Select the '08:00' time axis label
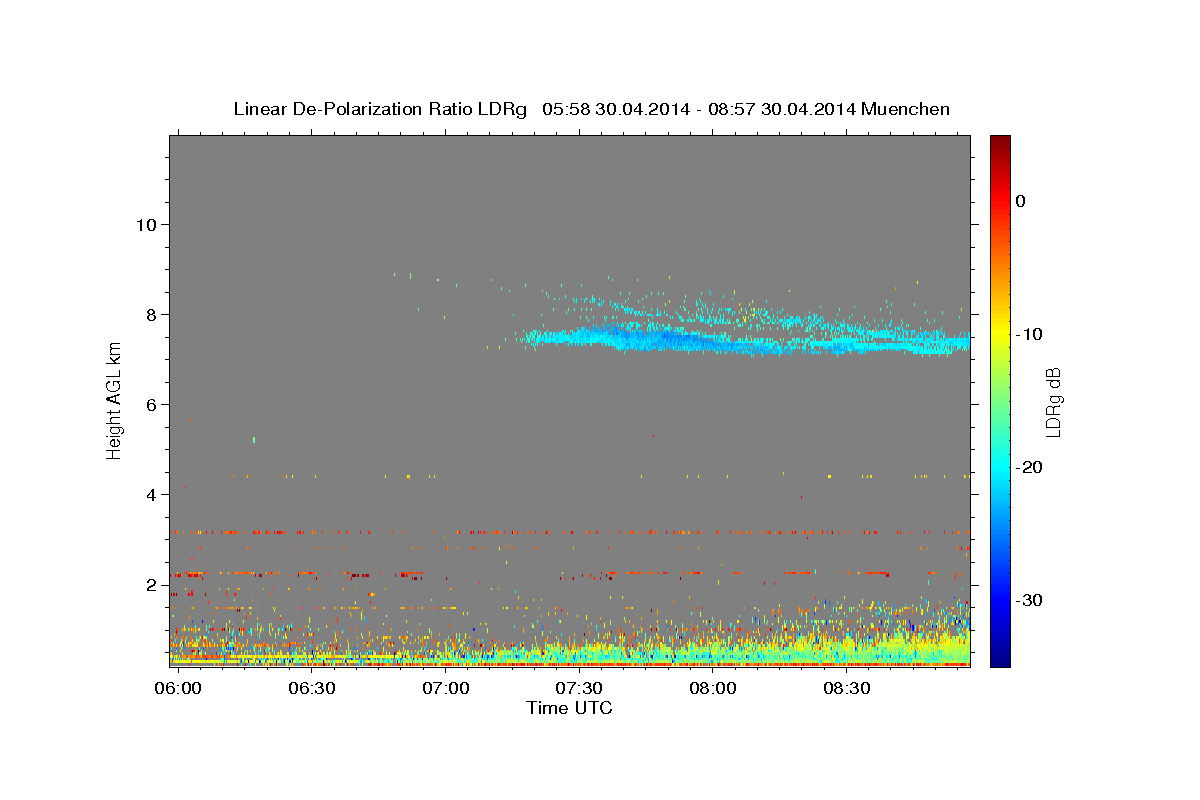Screen dimensions: 1200x800 [x=713, y=688]
